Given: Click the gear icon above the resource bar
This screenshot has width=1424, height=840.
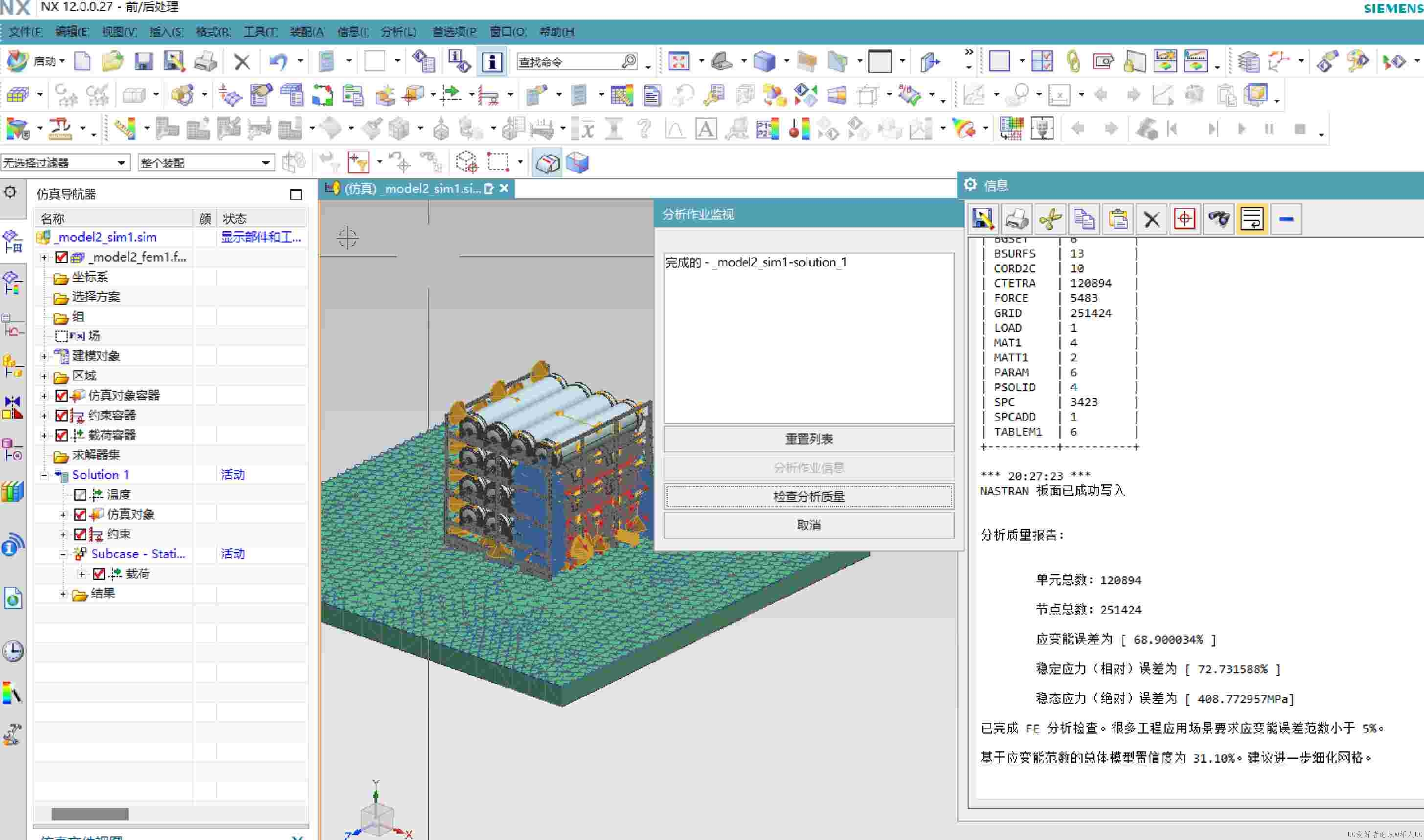Looking at the screenshot, I should 11,193.
